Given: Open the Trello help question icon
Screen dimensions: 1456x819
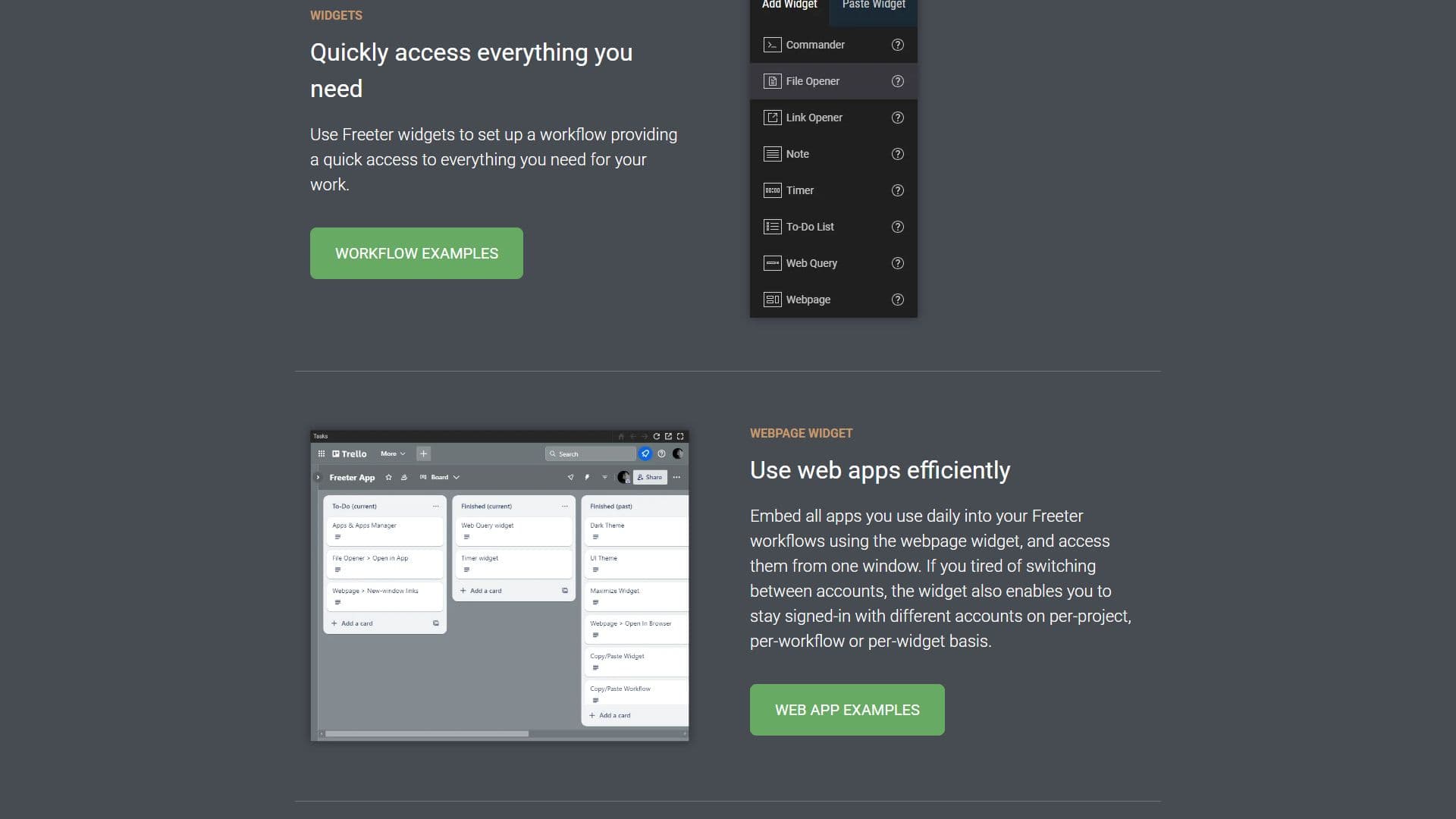Looking at the screenshot, I should [x=662, y=453].
